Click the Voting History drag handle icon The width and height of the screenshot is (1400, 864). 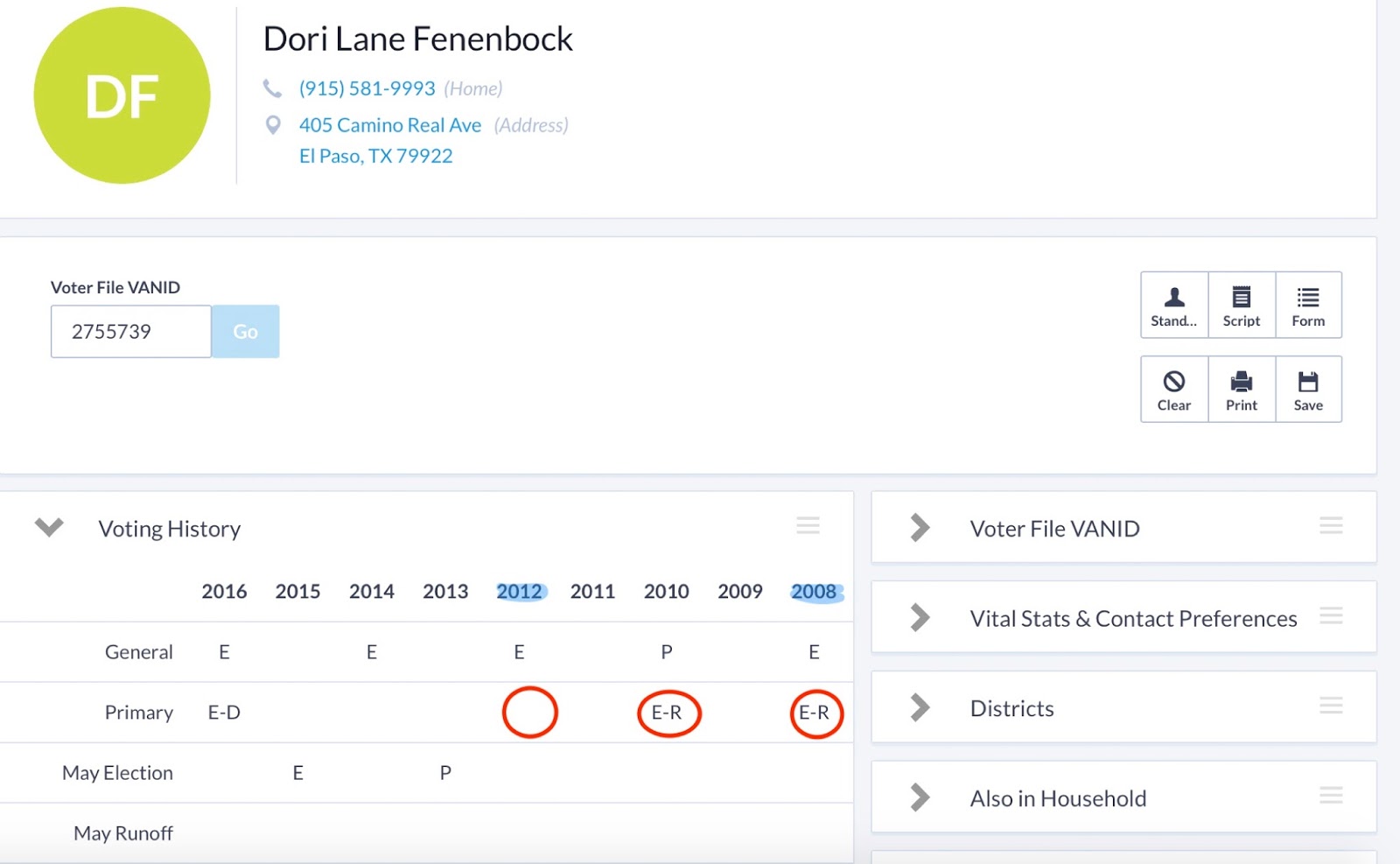click(x=808, y=525)
